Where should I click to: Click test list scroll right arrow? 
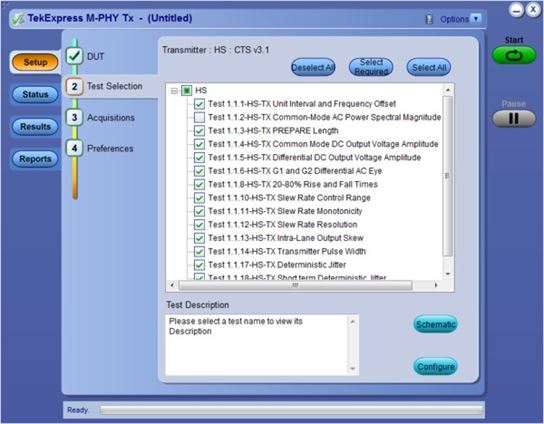(436, 285)
